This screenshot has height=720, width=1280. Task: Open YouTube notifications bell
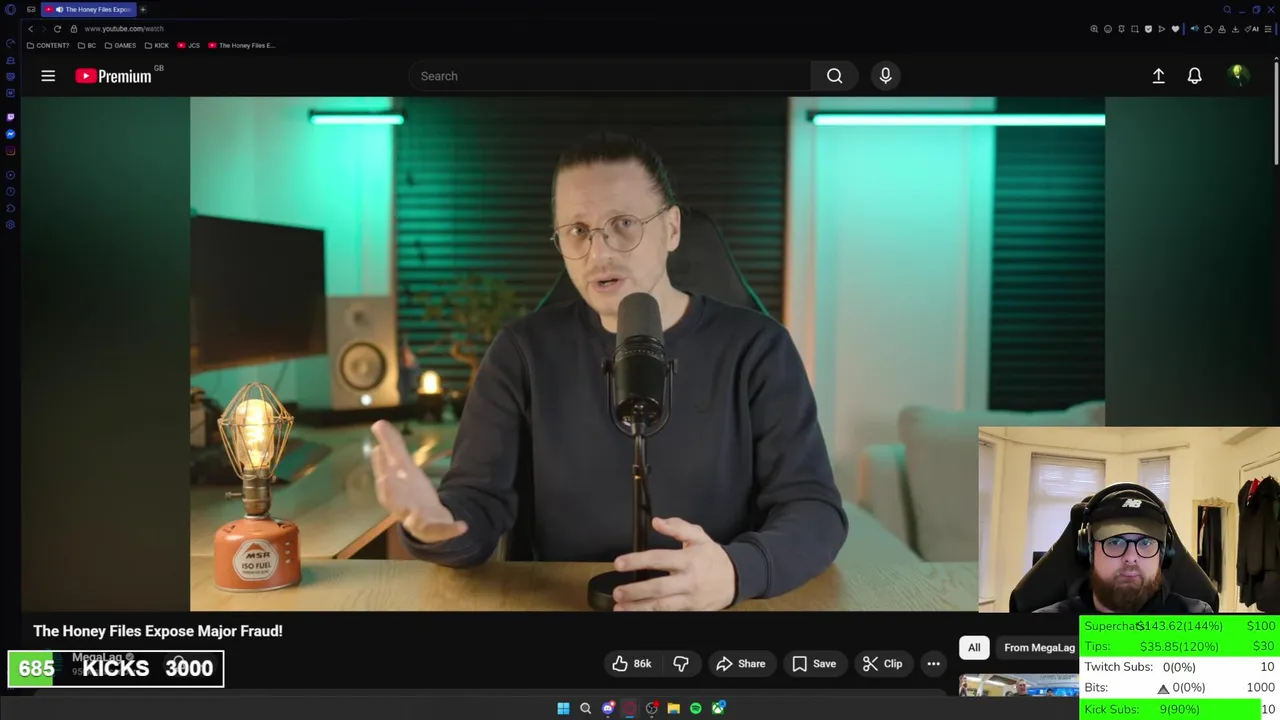1194,76
